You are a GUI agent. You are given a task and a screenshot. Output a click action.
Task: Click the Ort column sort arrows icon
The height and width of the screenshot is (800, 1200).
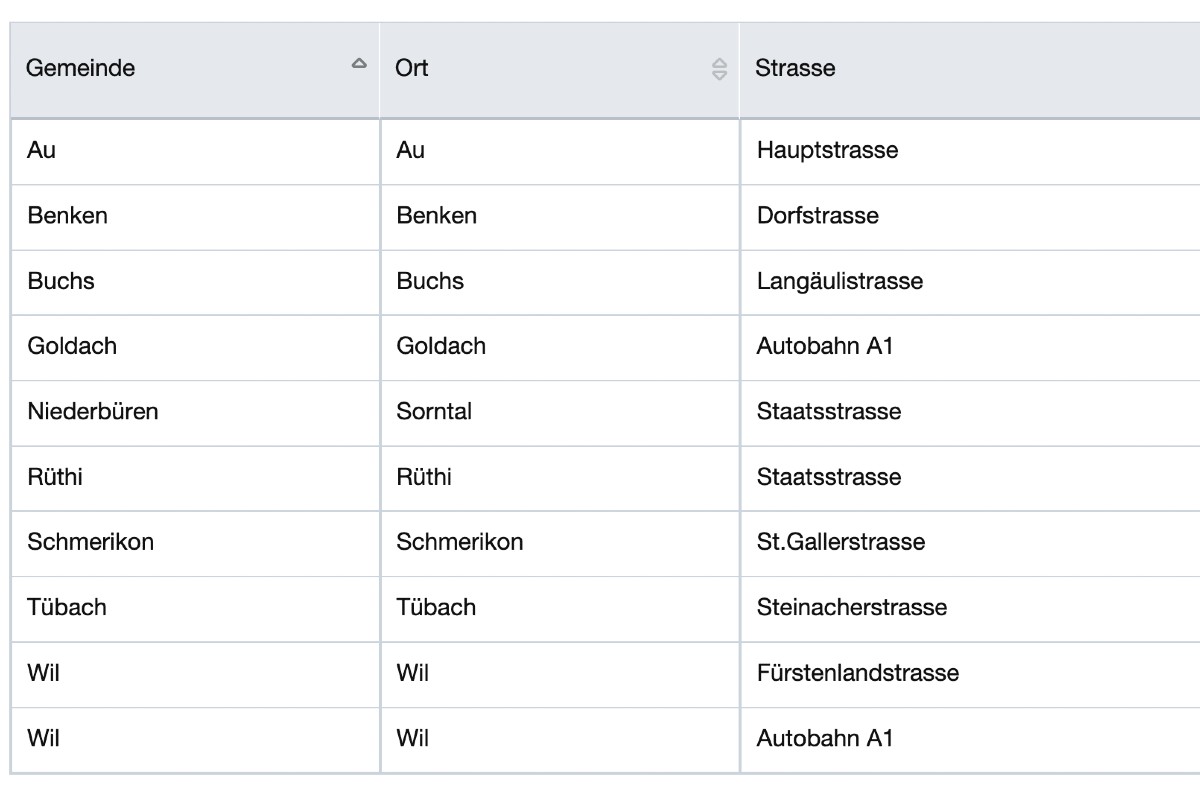[719, 69]
